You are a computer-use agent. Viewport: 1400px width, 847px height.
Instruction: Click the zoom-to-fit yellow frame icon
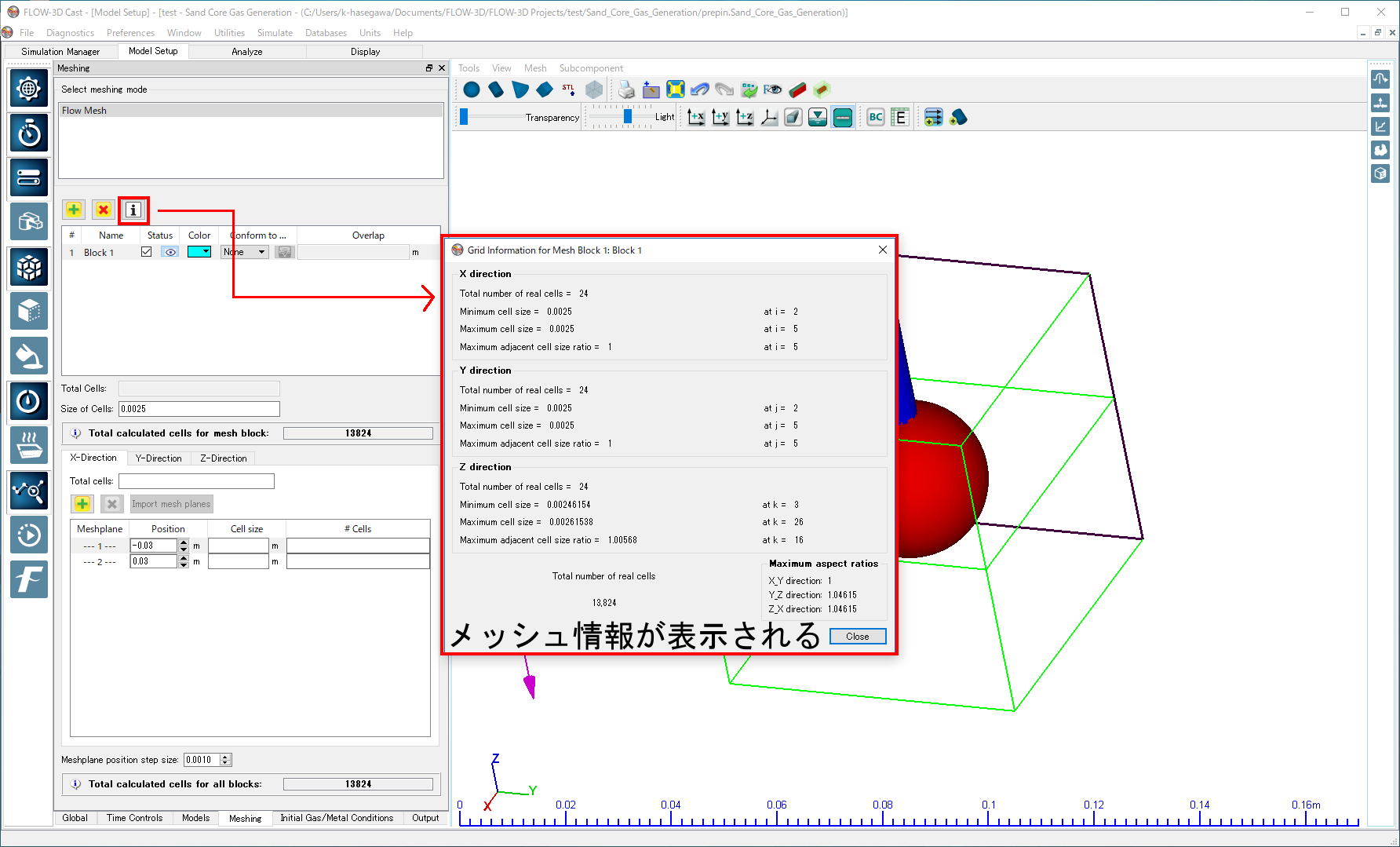[675, 89]
